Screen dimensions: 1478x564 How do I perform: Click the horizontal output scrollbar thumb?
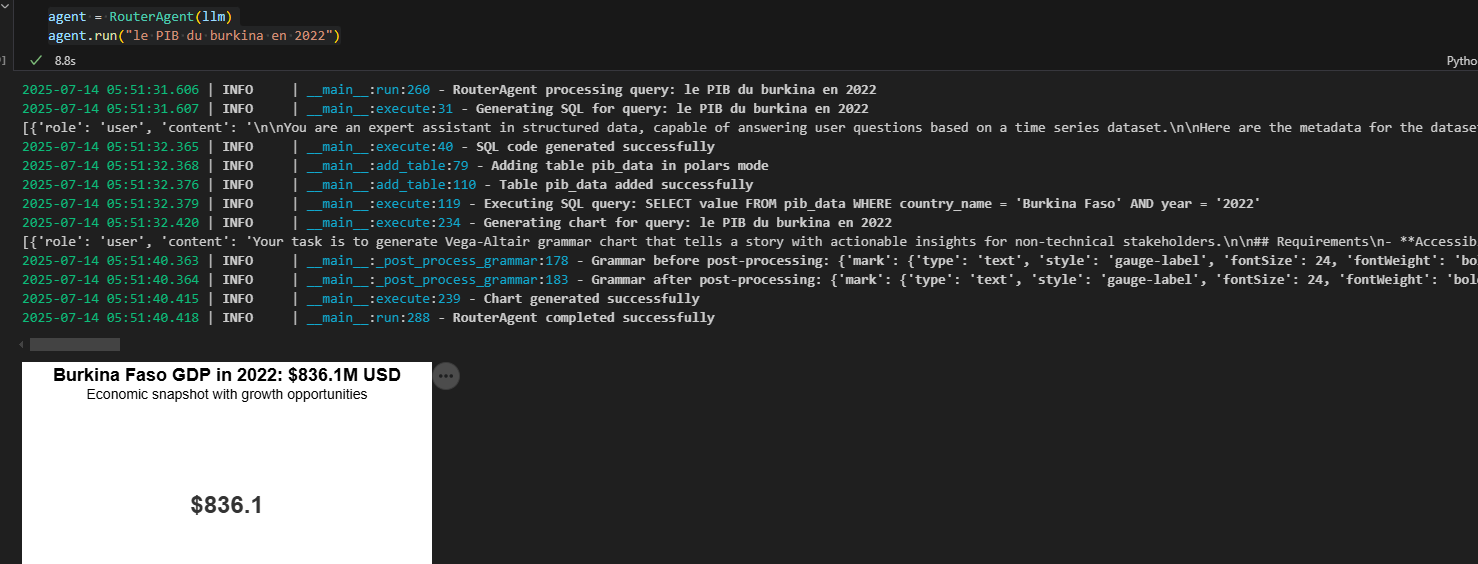(75, 344)
